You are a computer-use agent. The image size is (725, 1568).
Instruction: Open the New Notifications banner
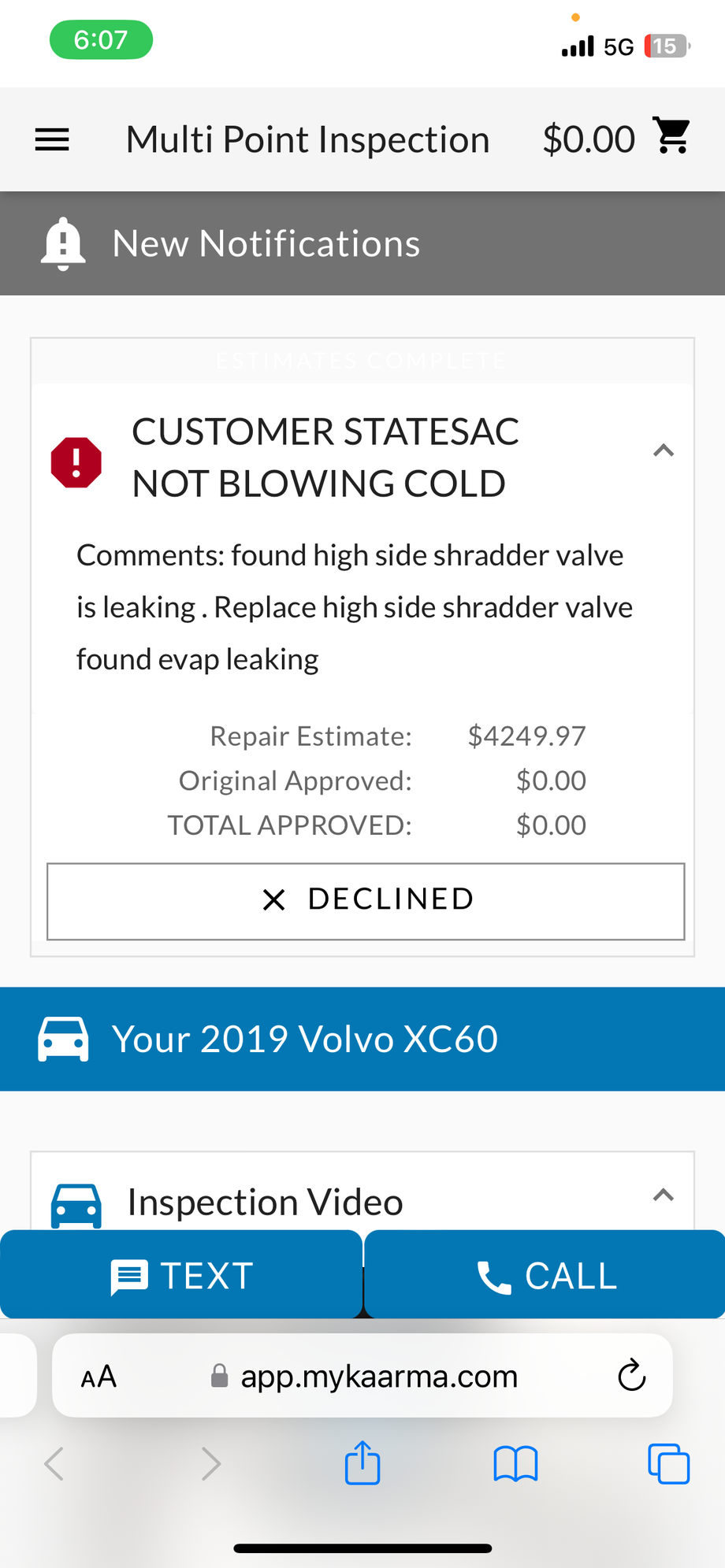pos(266,243)
